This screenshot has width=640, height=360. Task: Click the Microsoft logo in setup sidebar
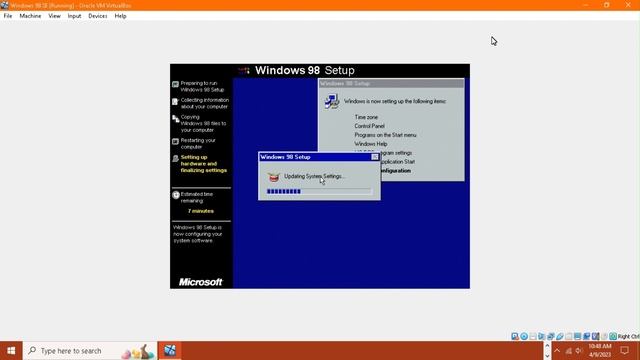coord(200,282)
